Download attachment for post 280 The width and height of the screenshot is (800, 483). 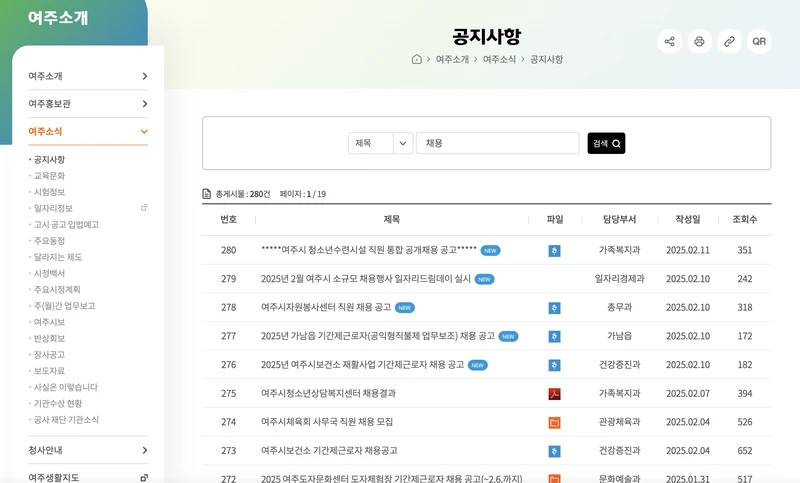coord(555,250)
